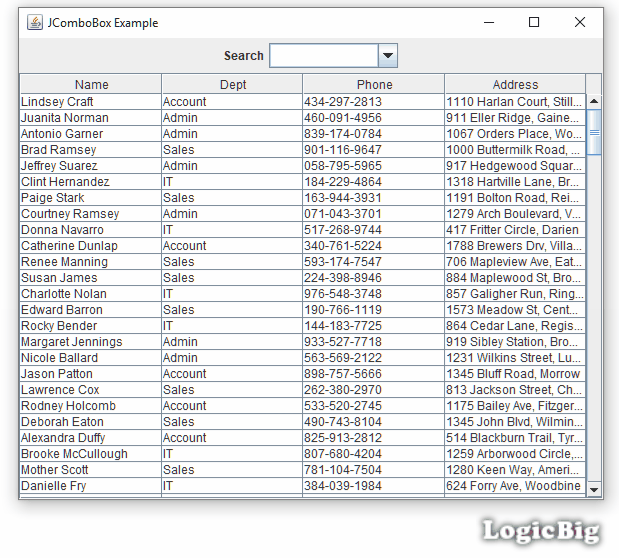Click the Address column header
Image resolution: width=619 pixels, height=558 pixels.
[515, 85]
